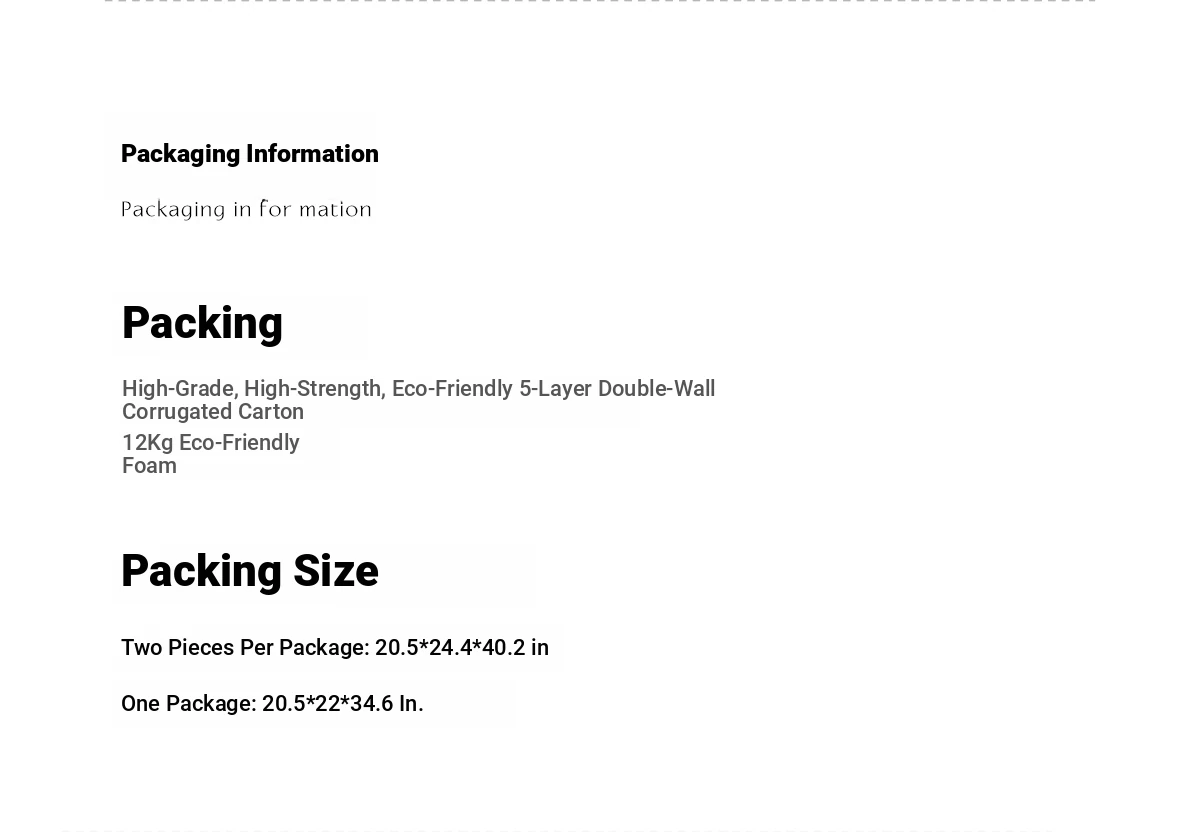Select the 20.5*22*34.6 In dimensions
The width and height of the screenshot is (1200, 832).
[x=342, y=704]
